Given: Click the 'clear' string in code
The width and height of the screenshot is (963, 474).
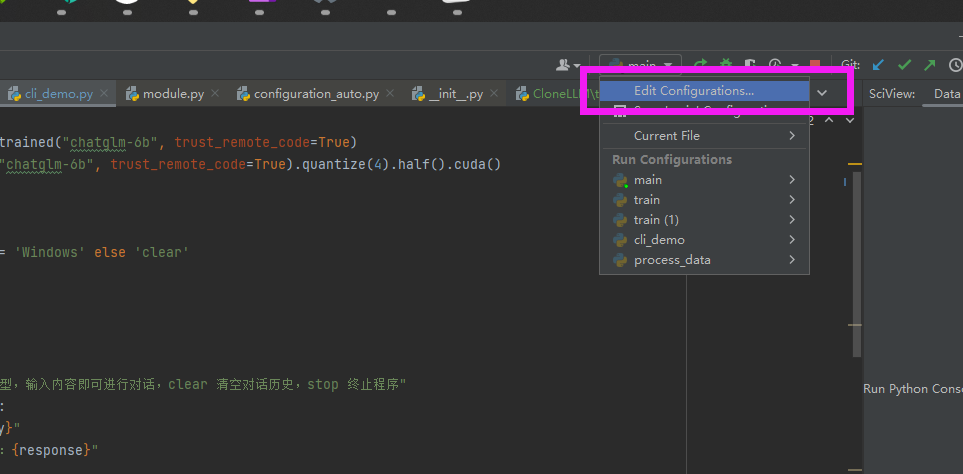Looking at the screenshot, I should [x=162, y=252].
